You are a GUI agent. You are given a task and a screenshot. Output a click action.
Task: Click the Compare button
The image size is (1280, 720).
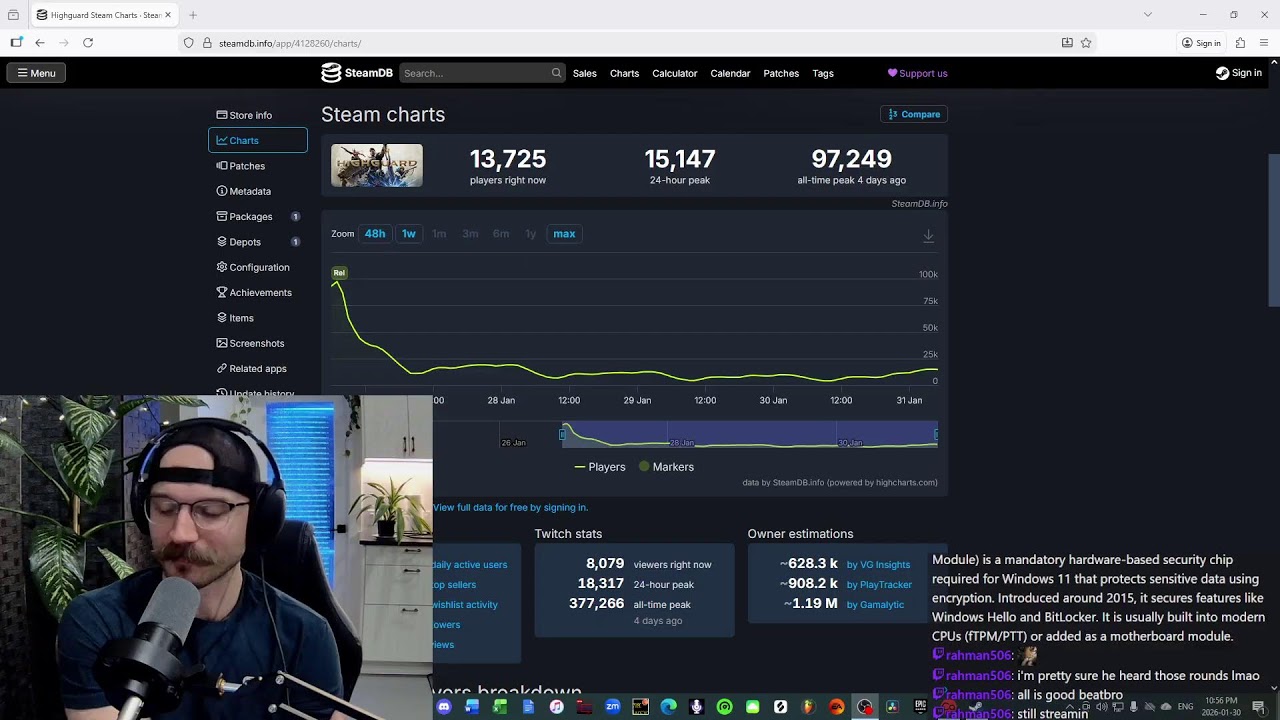pyautogui.click(x=914, y=114)
